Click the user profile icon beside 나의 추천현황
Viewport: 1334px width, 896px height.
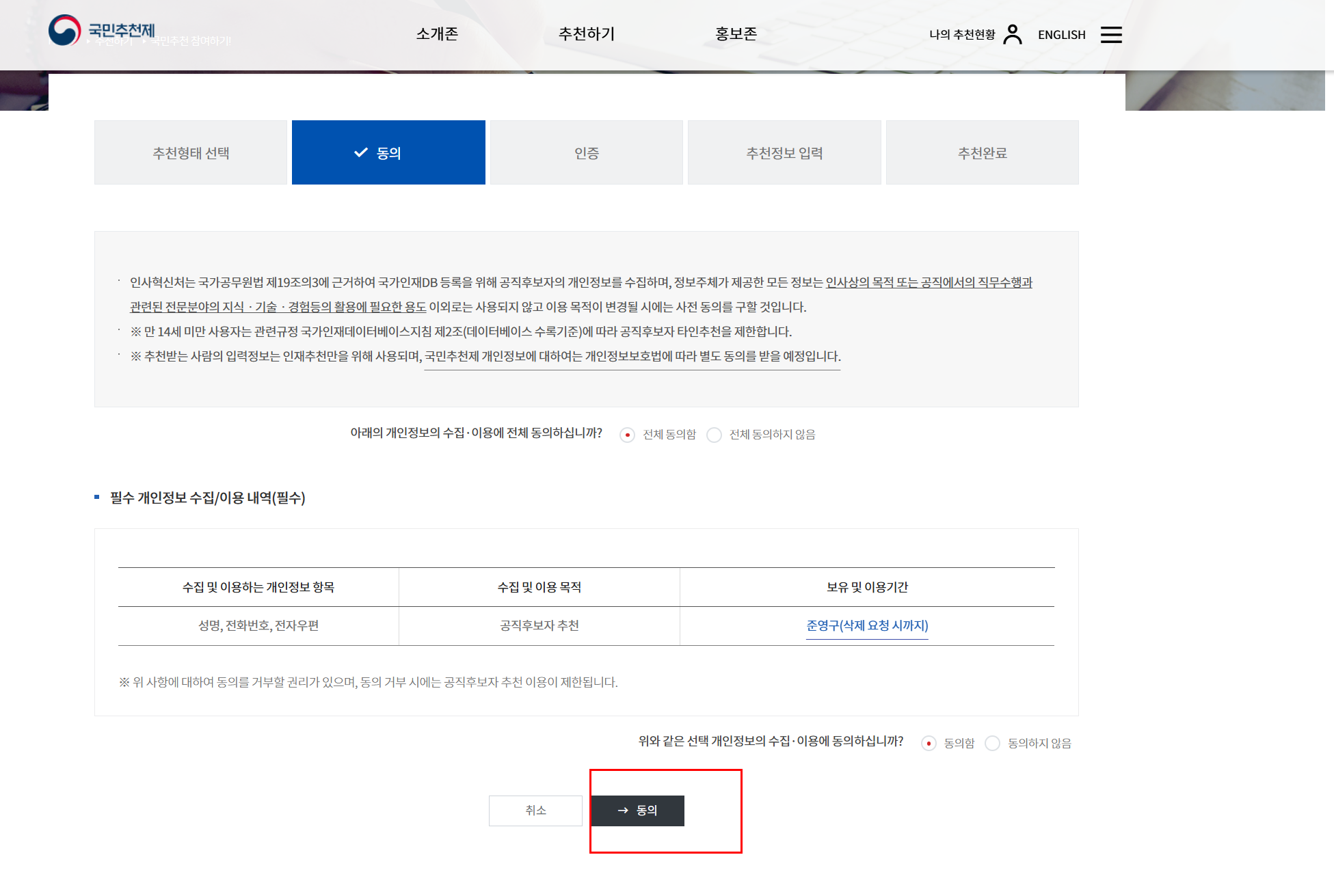coord(1014,33)
